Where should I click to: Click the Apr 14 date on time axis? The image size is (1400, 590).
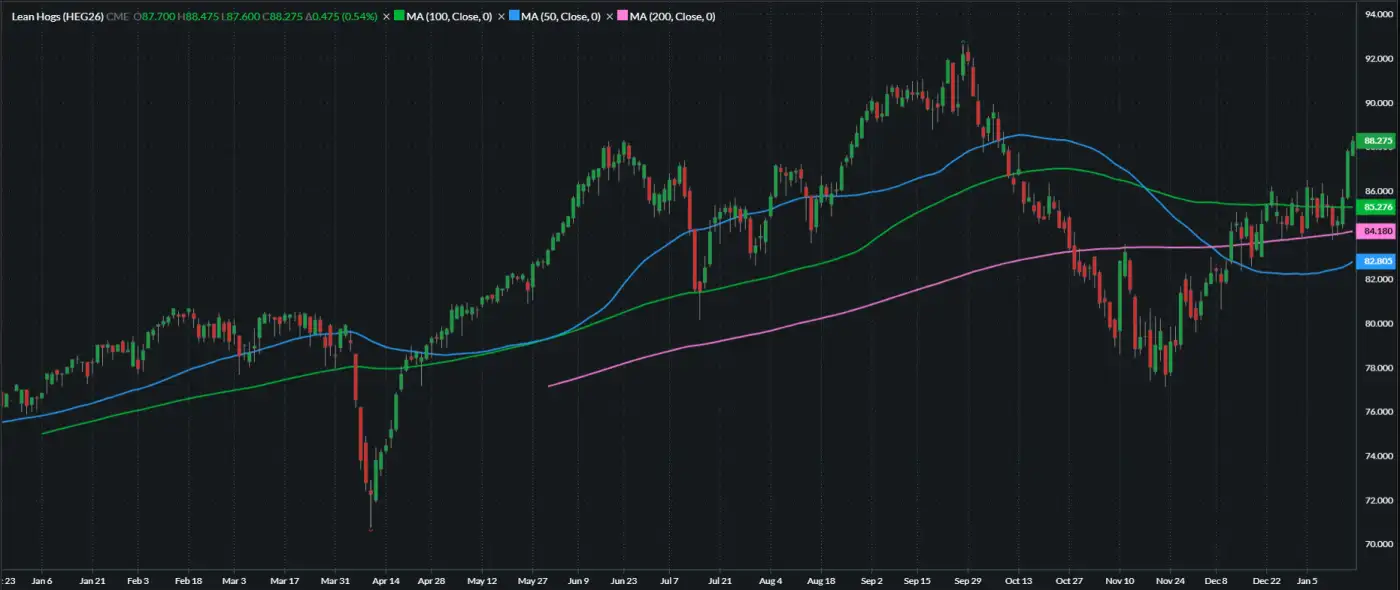click(x=386, y=580)
